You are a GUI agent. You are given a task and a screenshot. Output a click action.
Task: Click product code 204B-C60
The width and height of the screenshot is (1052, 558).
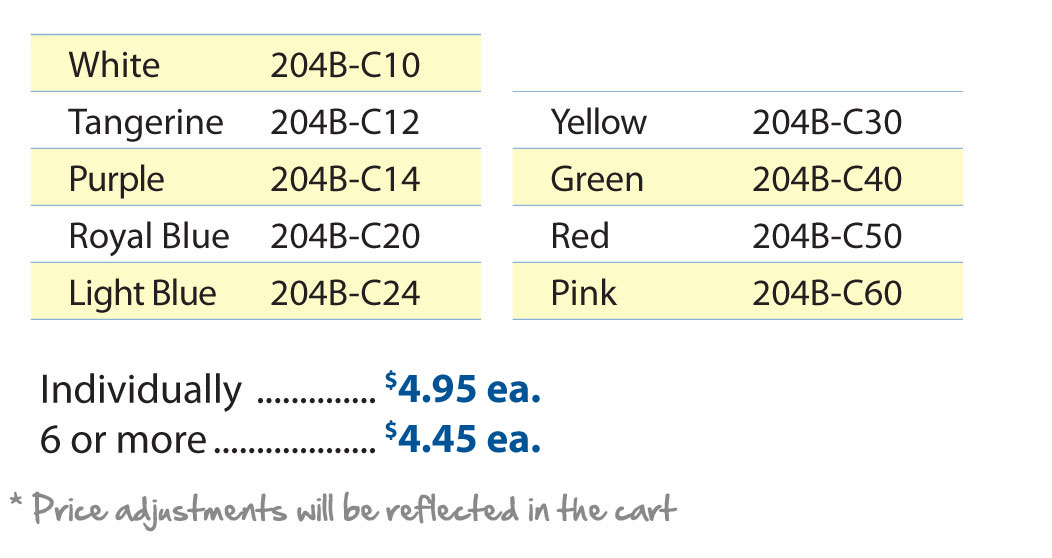point(827,293)
